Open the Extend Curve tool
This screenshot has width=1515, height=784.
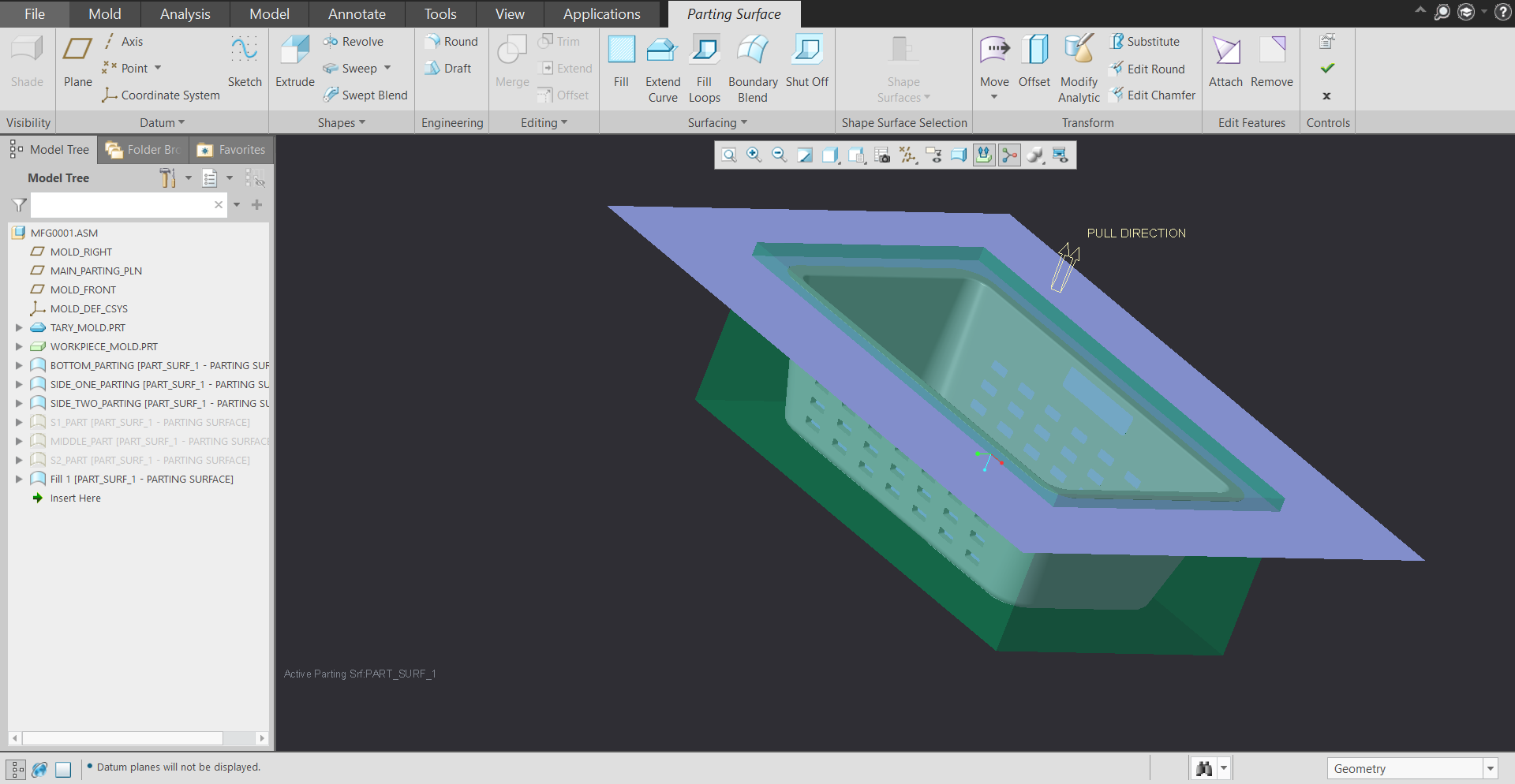[663, 69]
